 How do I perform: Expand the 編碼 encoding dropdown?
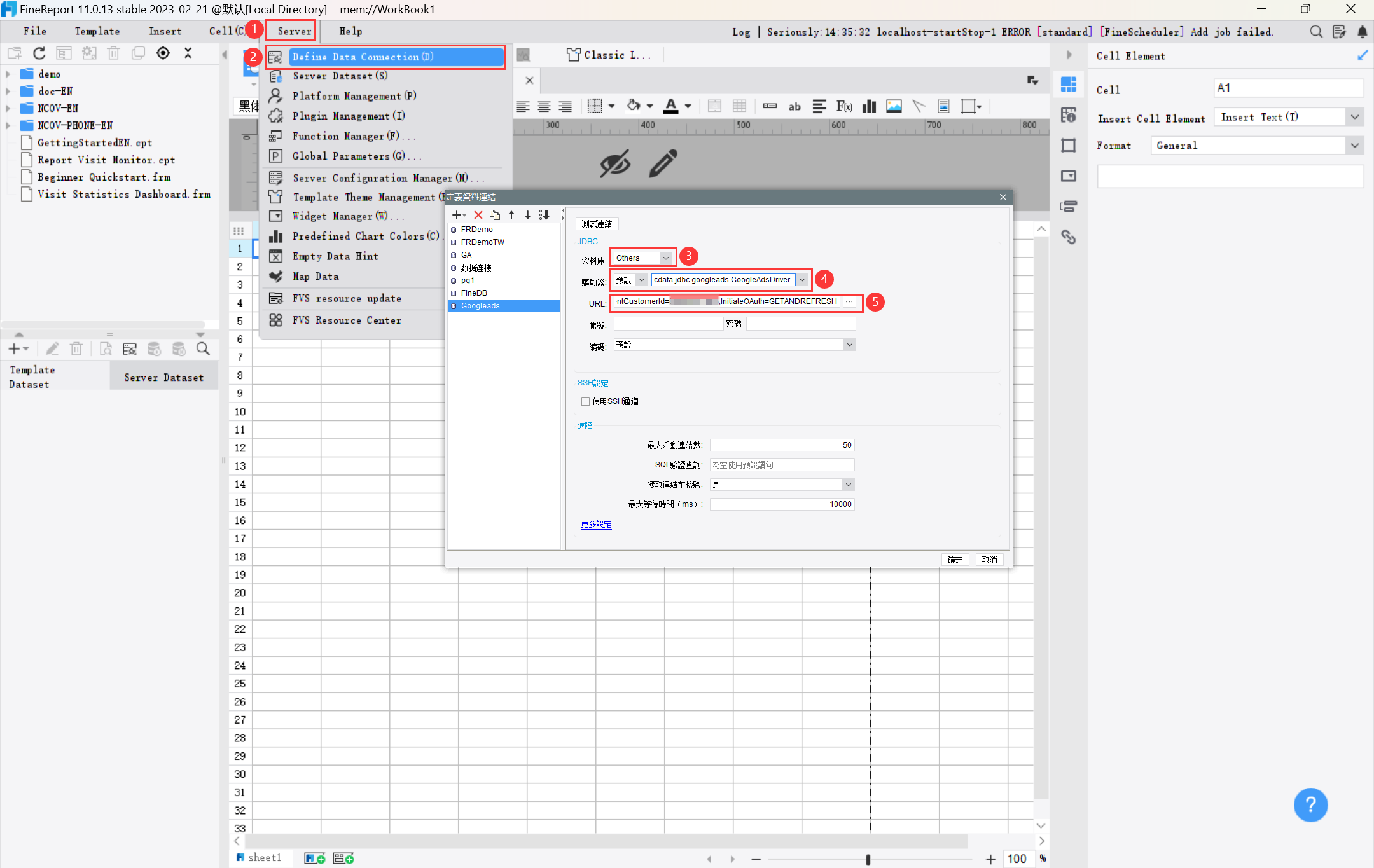(850, 345)
